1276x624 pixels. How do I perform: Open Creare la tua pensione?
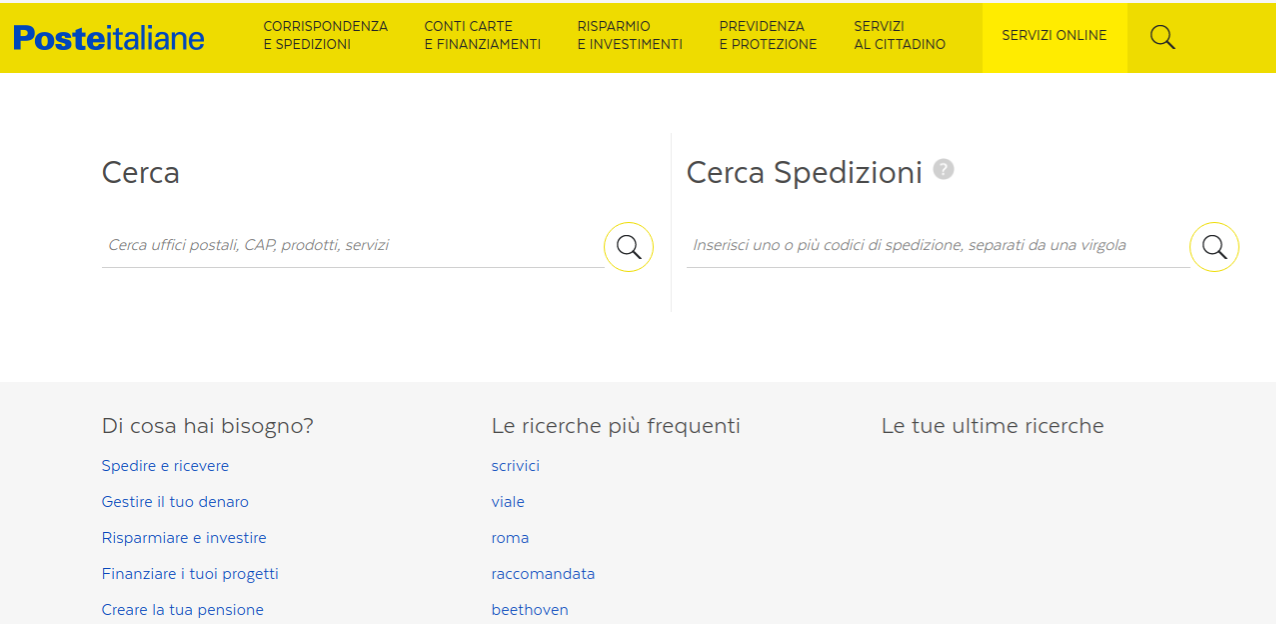point(182,609)
